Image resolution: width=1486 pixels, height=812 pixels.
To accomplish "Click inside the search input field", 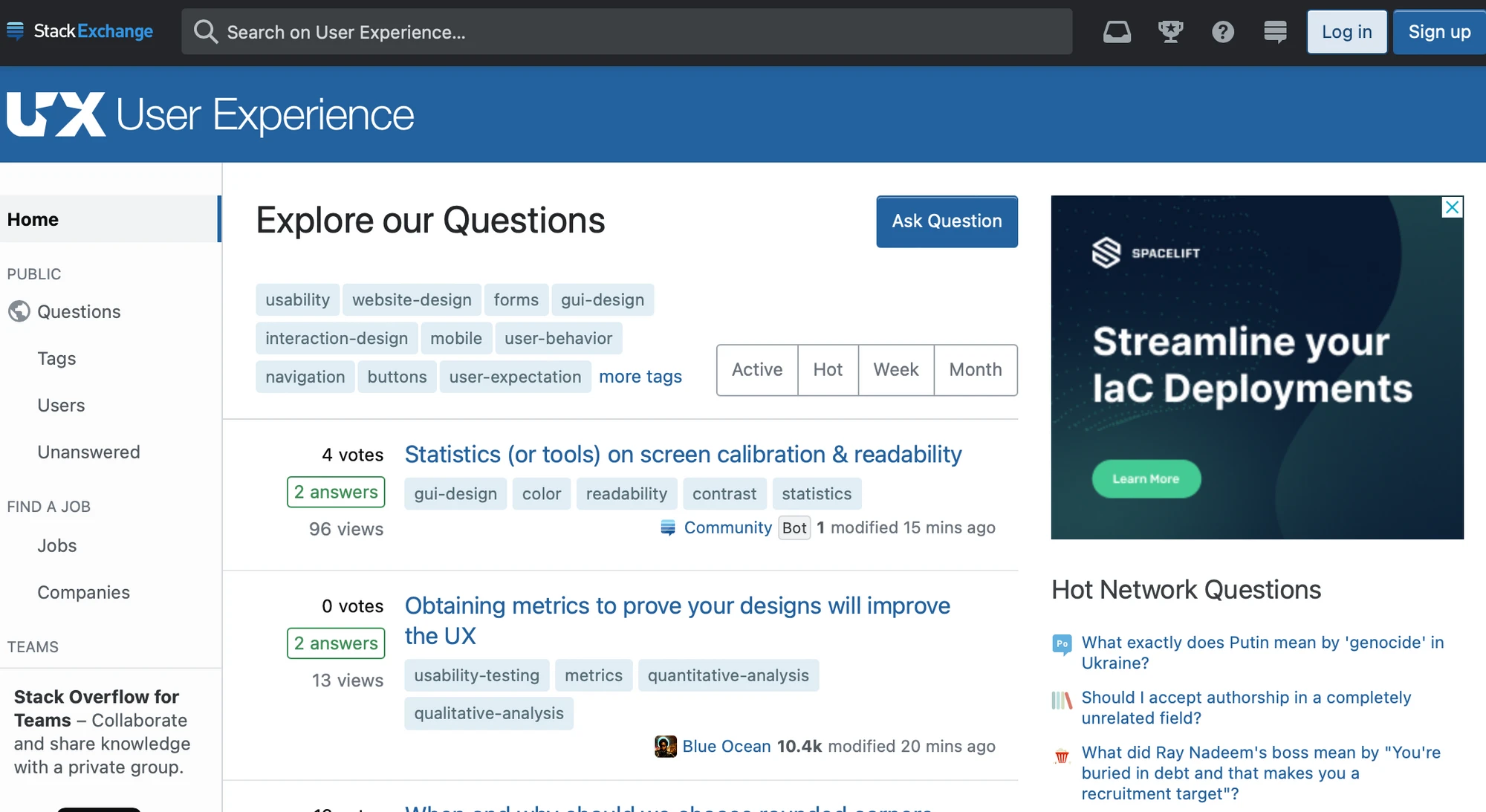I will click(x=594, y=31).
